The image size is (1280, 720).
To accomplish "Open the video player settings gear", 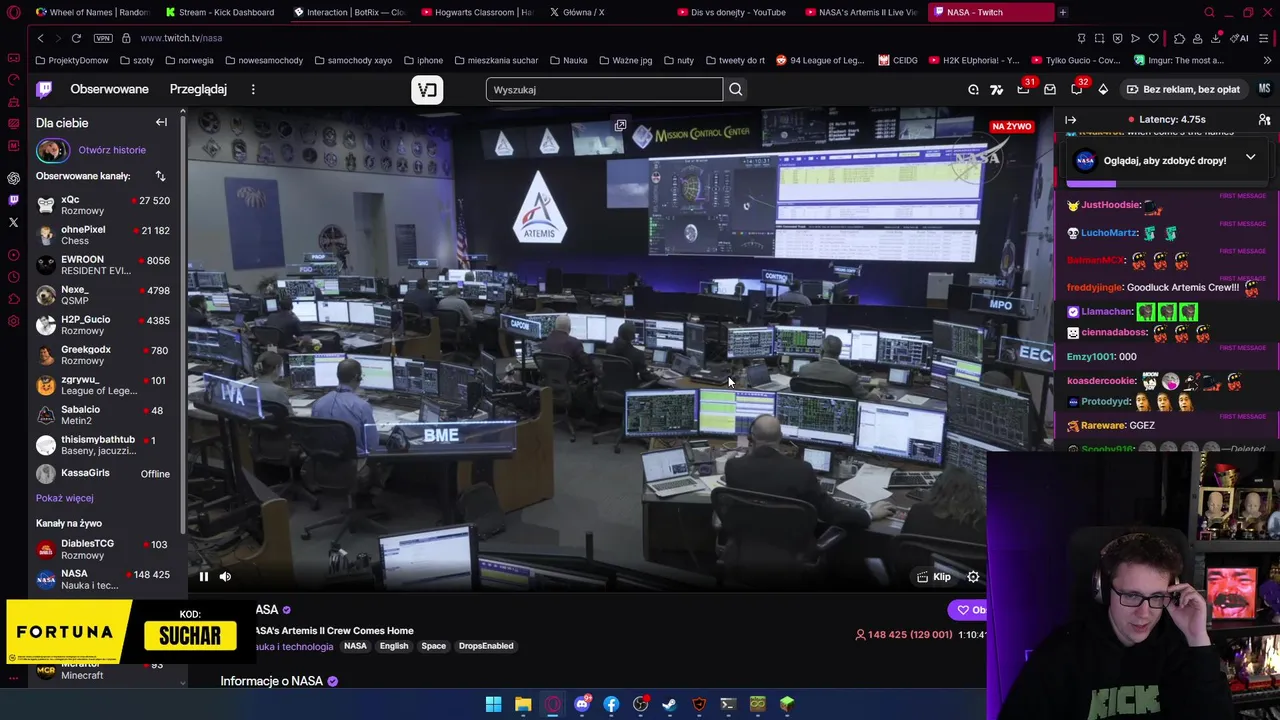I will (x=973, y=576).
